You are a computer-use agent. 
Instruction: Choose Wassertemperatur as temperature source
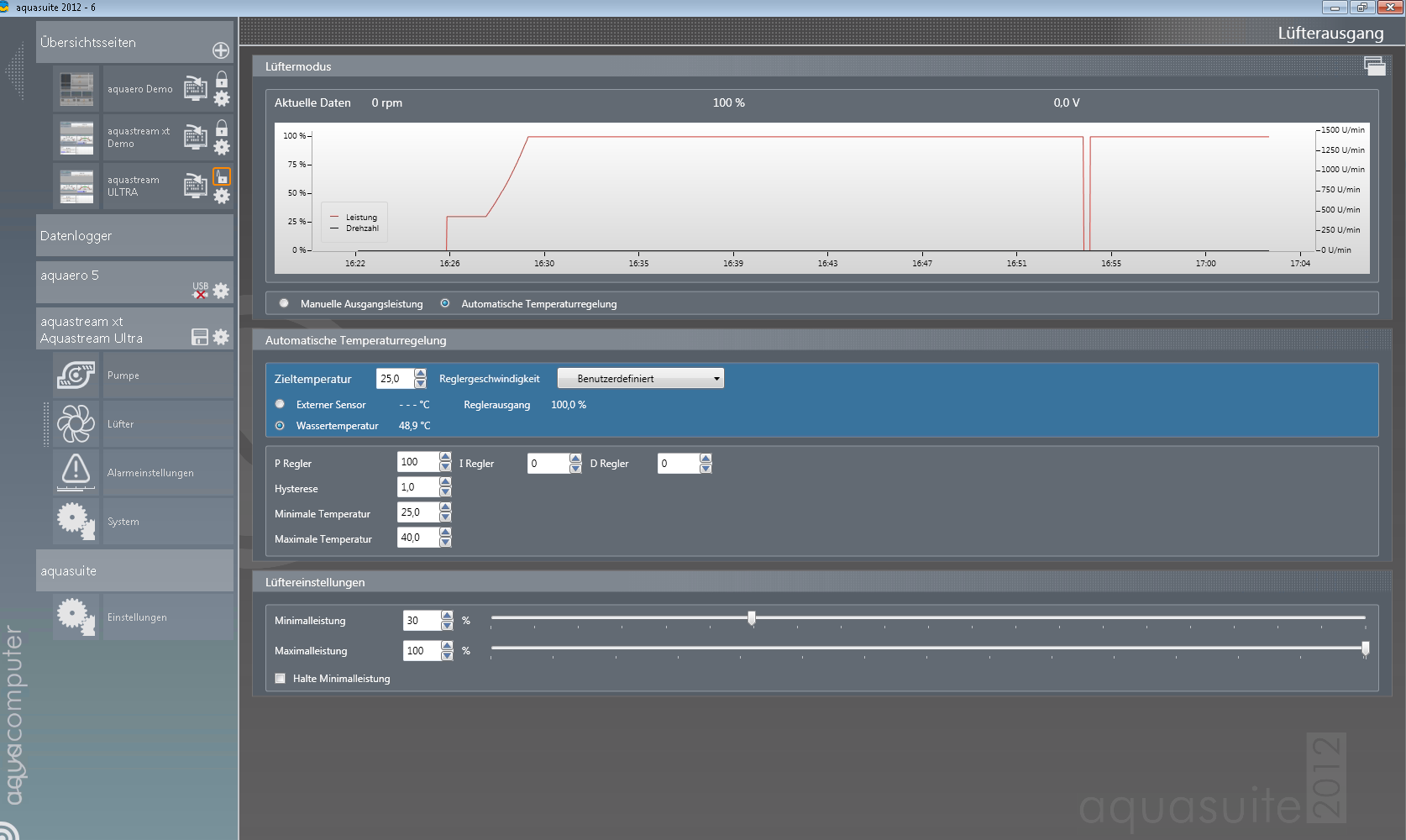point(280,426)
